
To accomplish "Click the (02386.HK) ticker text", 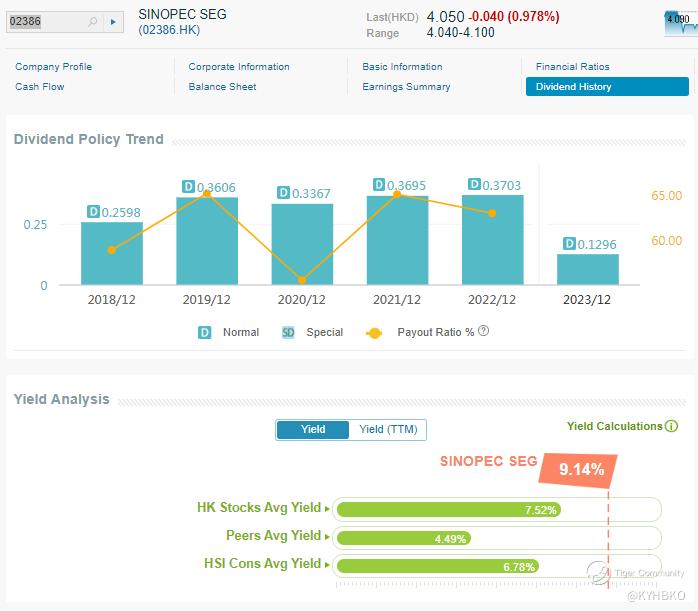I will coord(169,30).
